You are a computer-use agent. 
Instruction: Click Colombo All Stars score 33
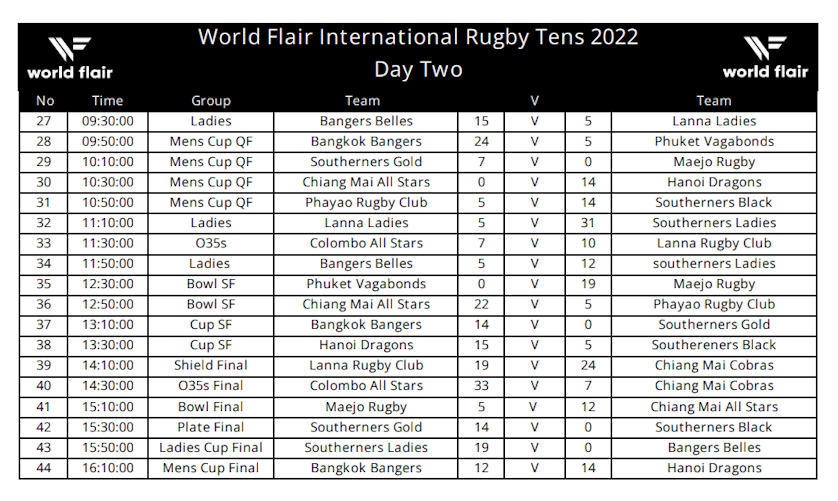click(481, 386)
